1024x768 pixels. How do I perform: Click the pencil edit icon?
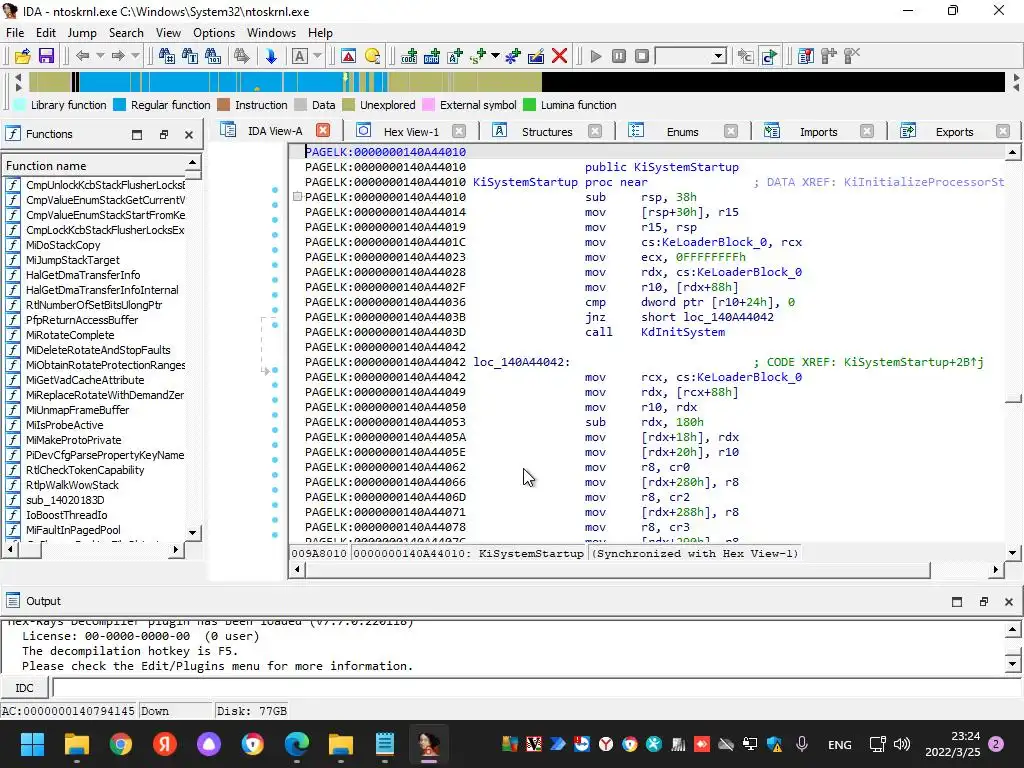point(536,56)
